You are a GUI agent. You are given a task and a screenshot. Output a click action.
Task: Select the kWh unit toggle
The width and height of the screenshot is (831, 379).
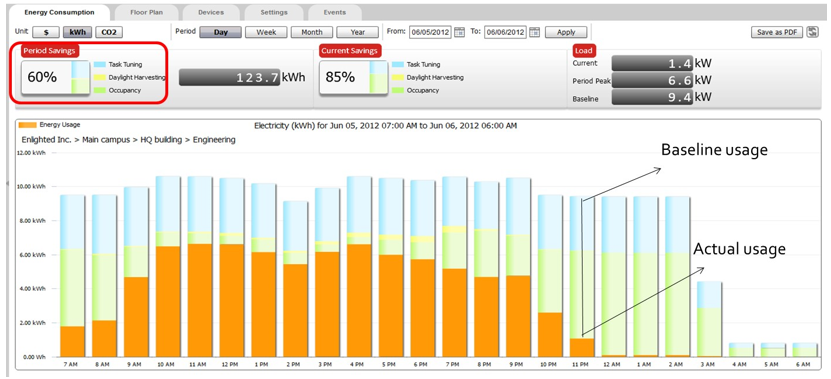click(x=77, y=32)
